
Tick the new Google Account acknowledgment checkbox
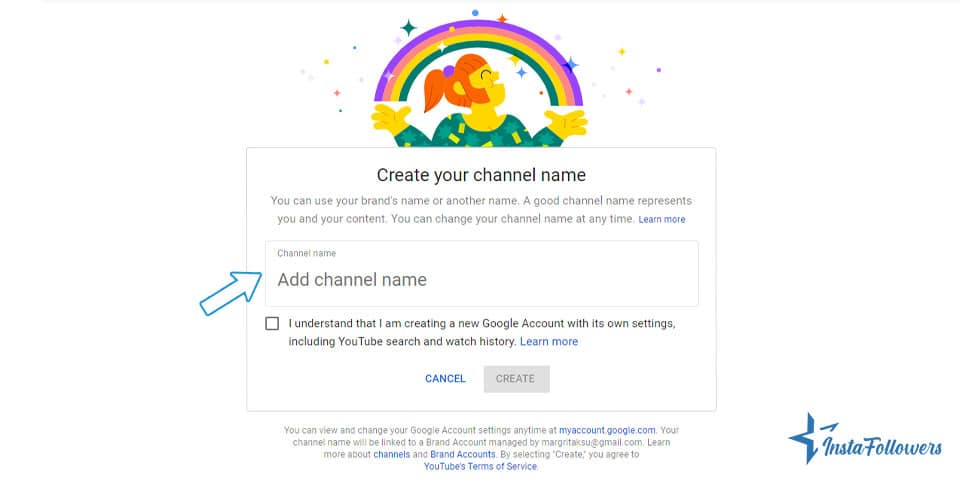pos(273,324)
